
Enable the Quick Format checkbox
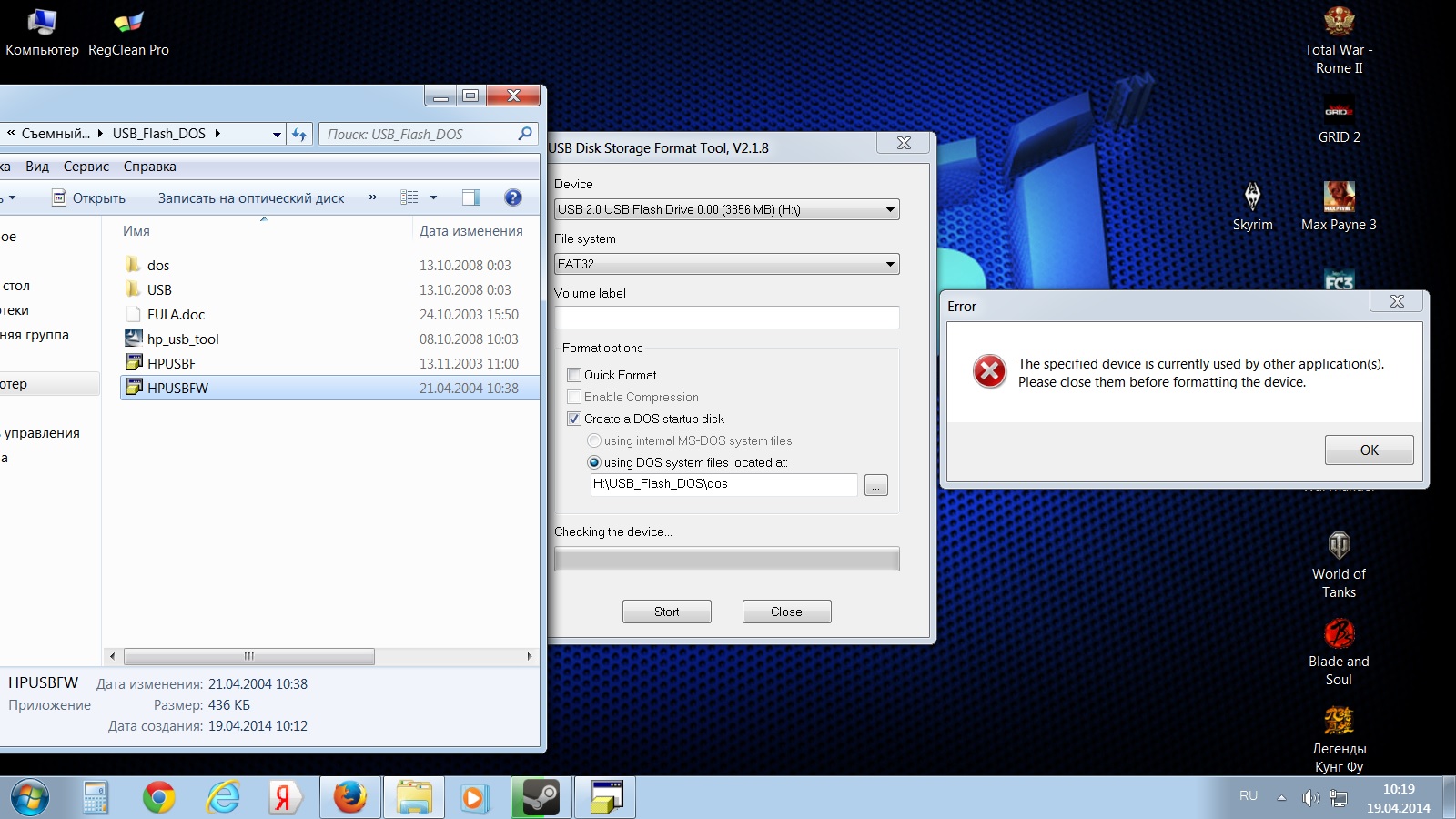[x=574, y=375]
